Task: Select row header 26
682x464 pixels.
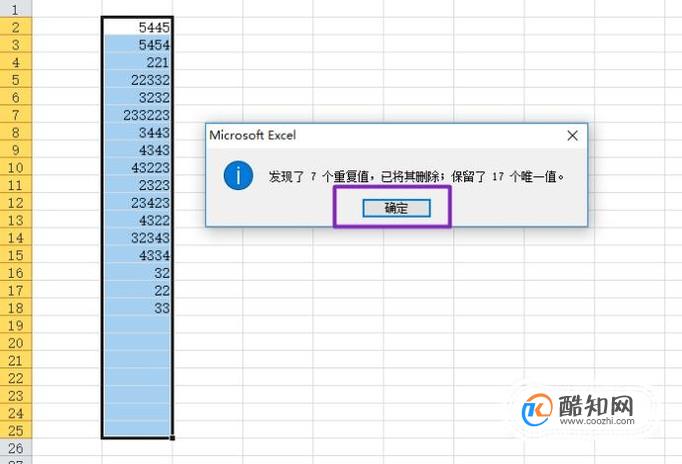Action: 16,448
